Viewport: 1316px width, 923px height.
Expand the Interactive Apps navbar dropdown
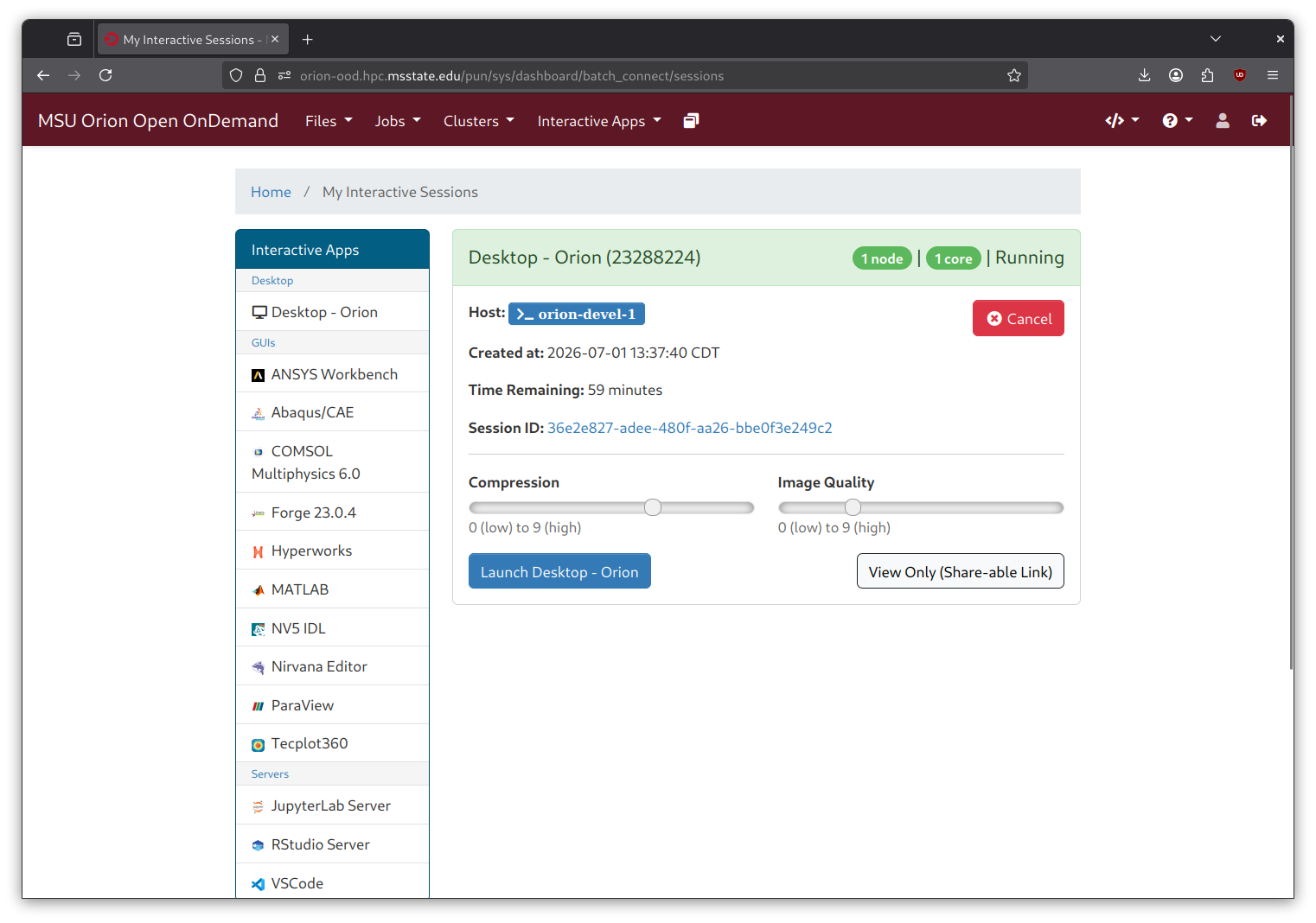(599, 121)
